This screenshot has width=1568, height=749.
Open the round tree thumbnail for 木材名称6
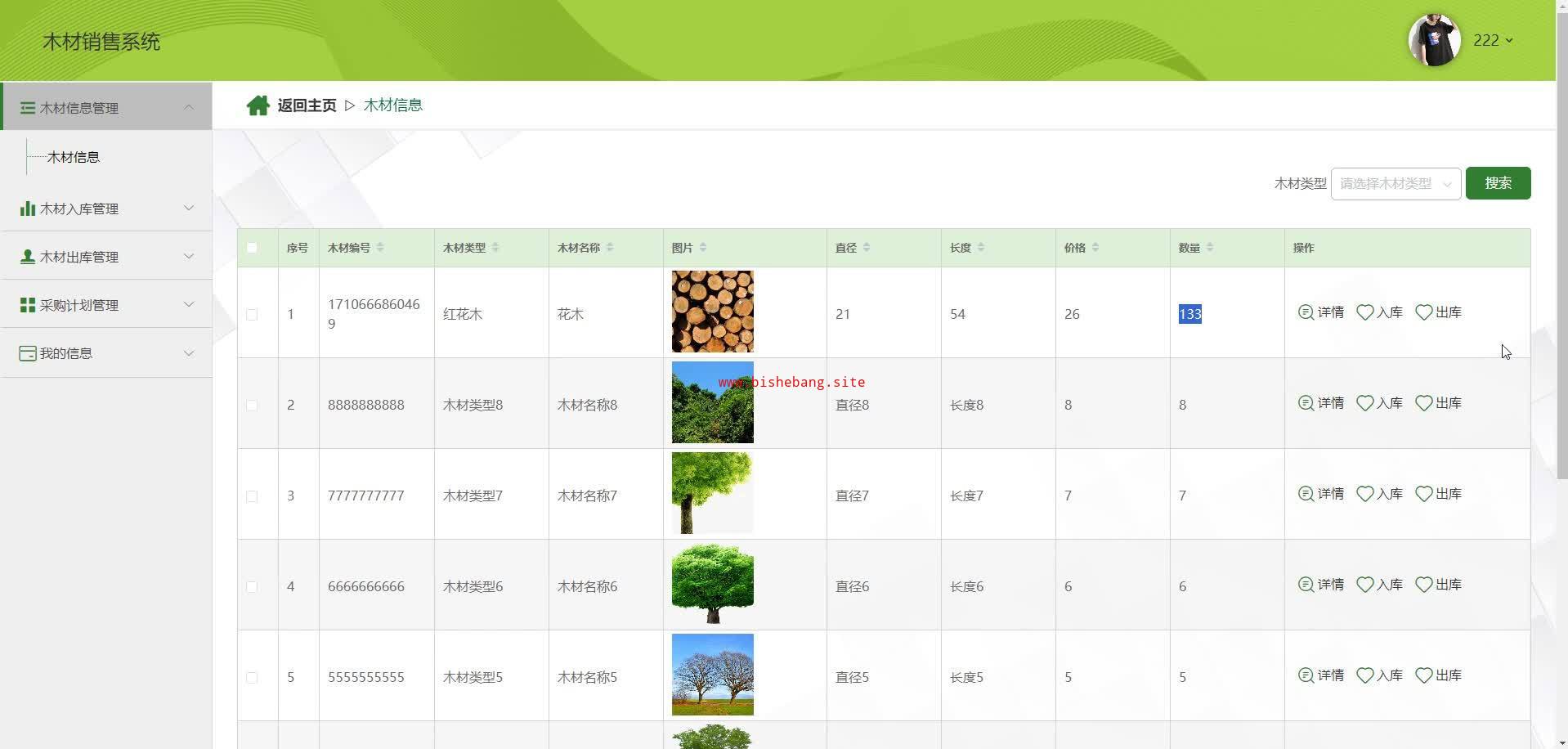[x=713, y=584]
